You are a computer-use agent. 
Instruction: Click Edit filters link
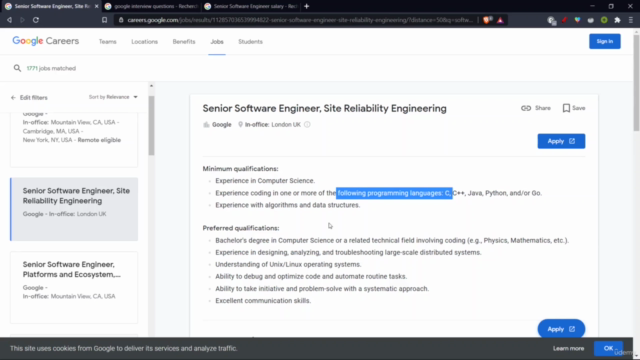(x=33, y=98)
